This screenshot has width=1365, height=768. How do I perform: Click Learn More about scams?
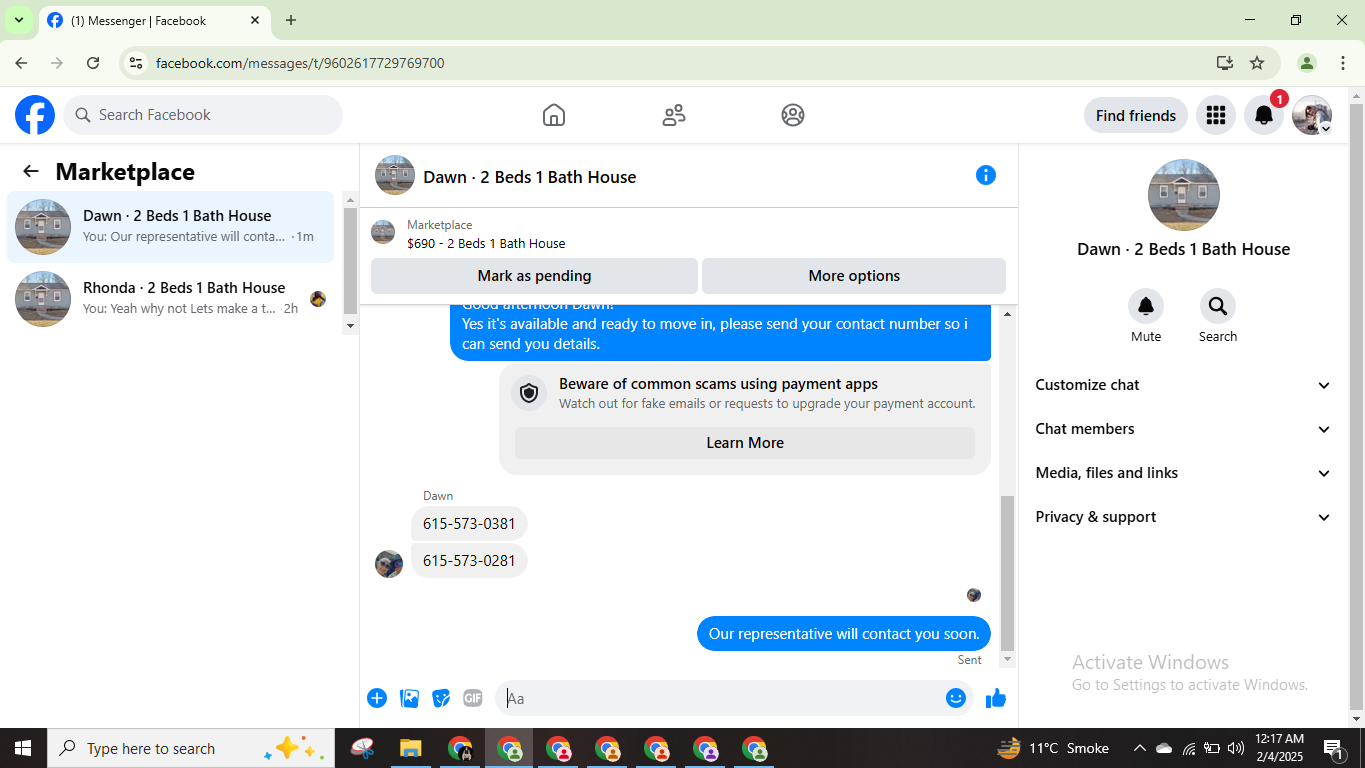745,443
